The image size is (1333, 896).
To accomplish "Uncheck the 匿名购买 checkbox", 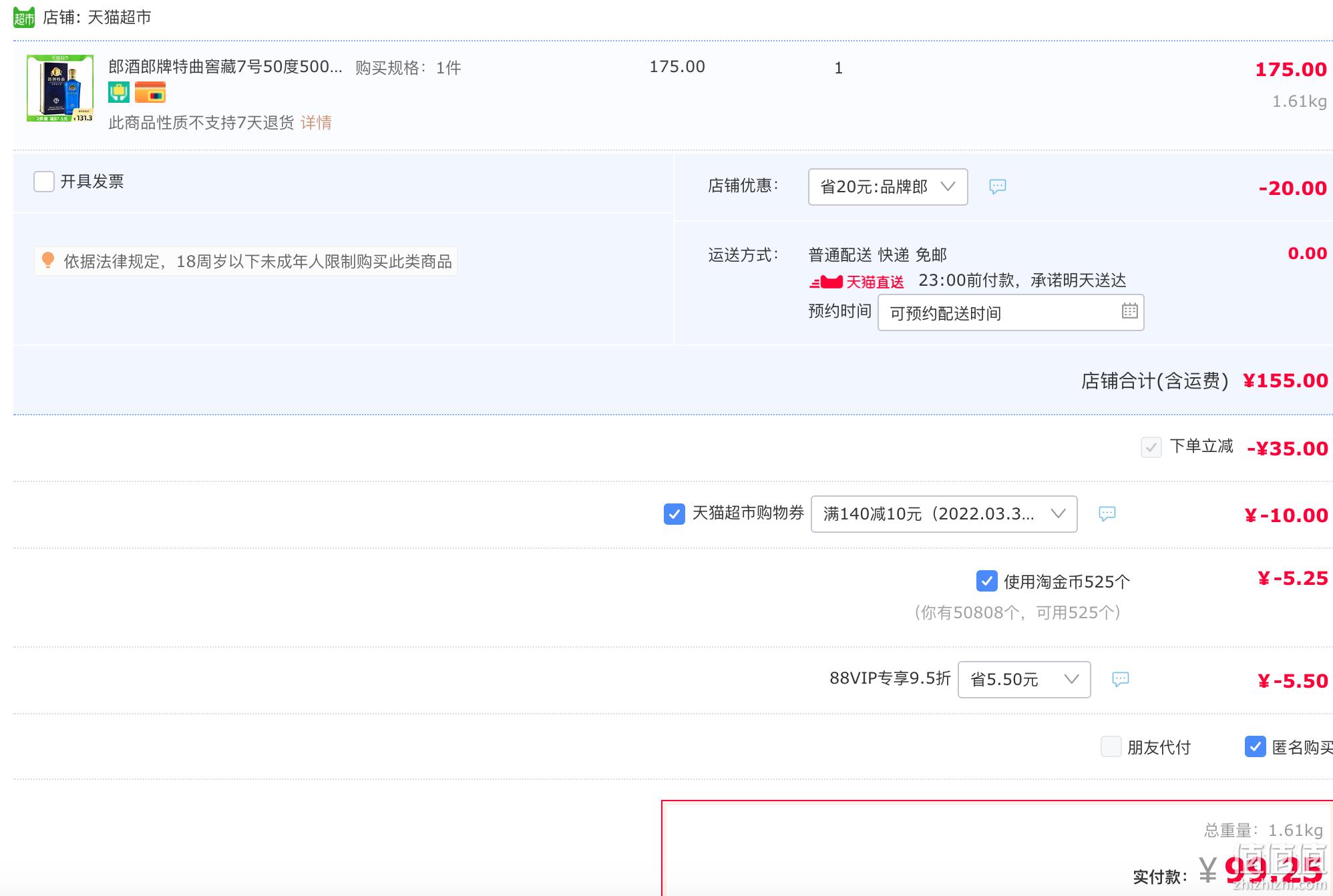I will pyautogui.click(x=1255, y=746).
